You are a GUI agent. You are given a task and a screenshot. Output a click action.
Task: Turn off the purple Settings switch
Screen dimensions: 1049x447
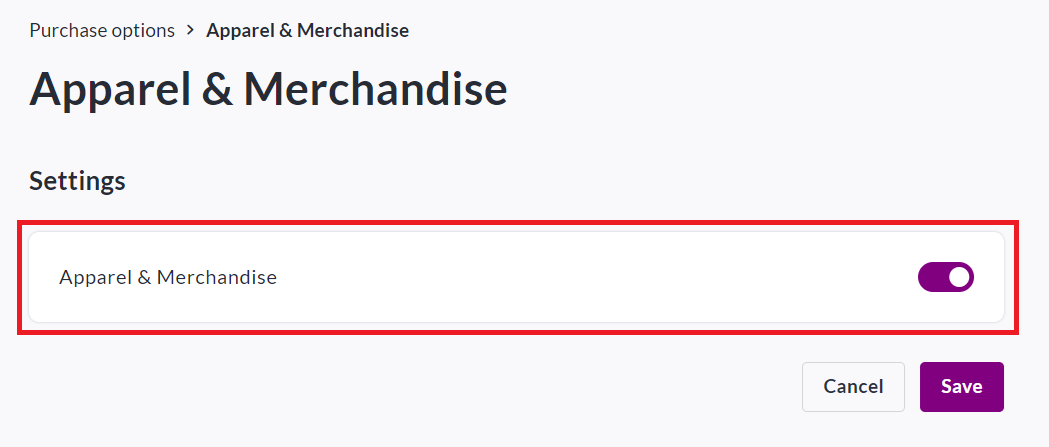[945, 277]
